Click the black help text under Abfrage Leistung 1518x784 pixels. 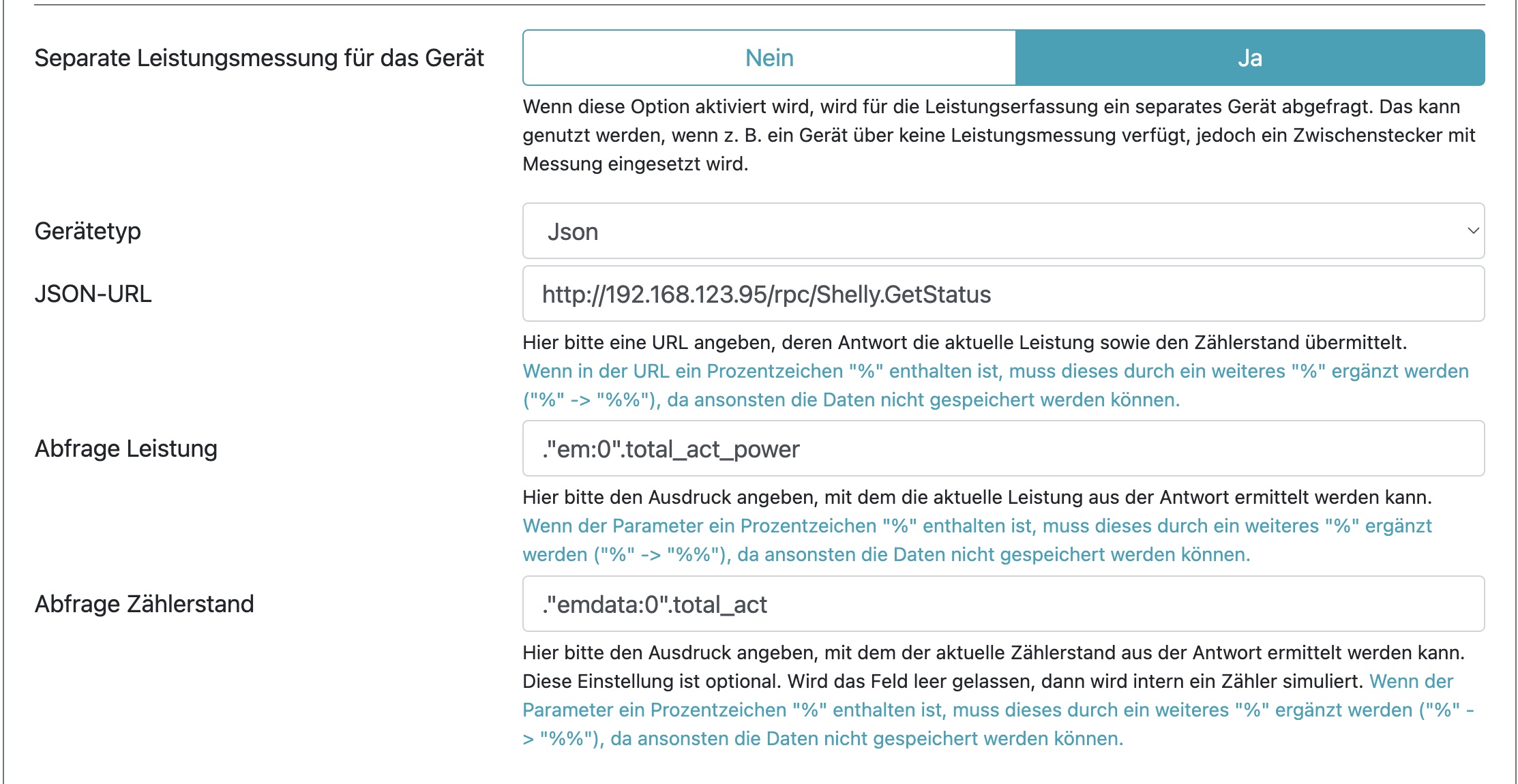[x=977, y=497]
